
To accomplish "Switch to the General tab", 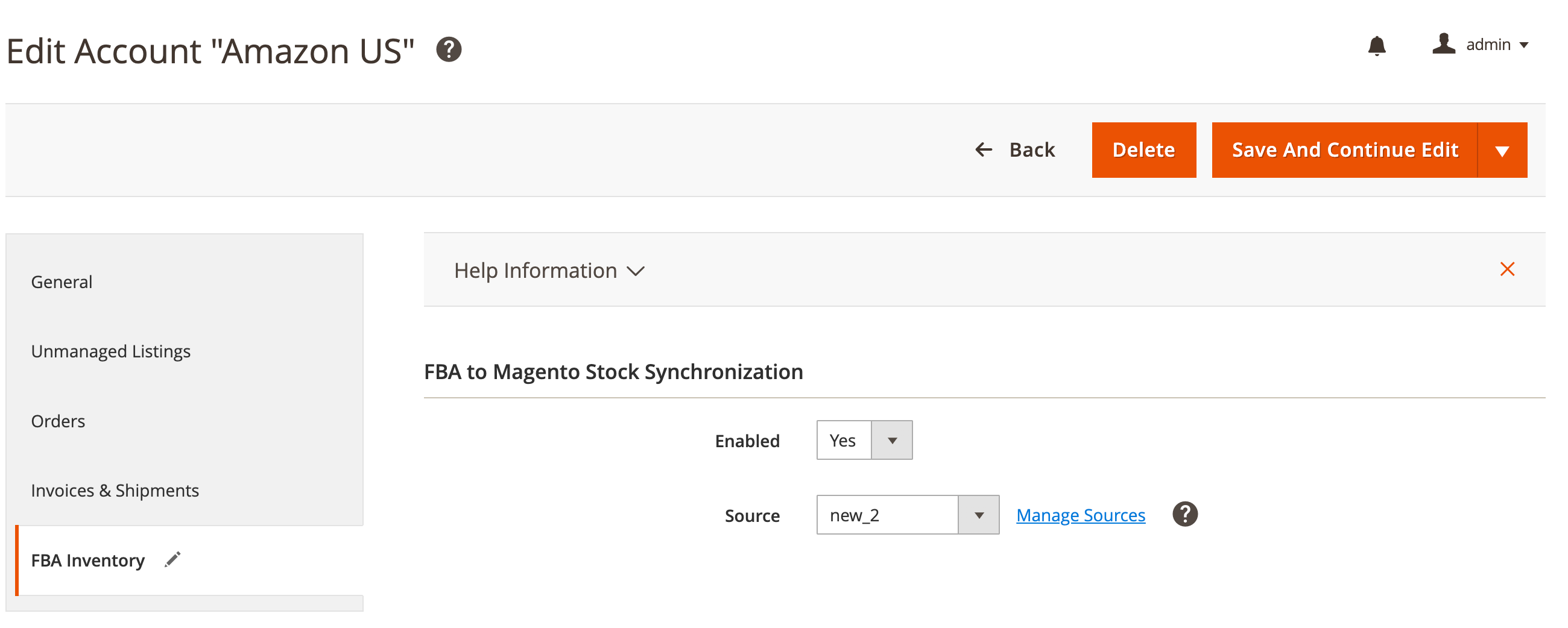I will 62,281.
